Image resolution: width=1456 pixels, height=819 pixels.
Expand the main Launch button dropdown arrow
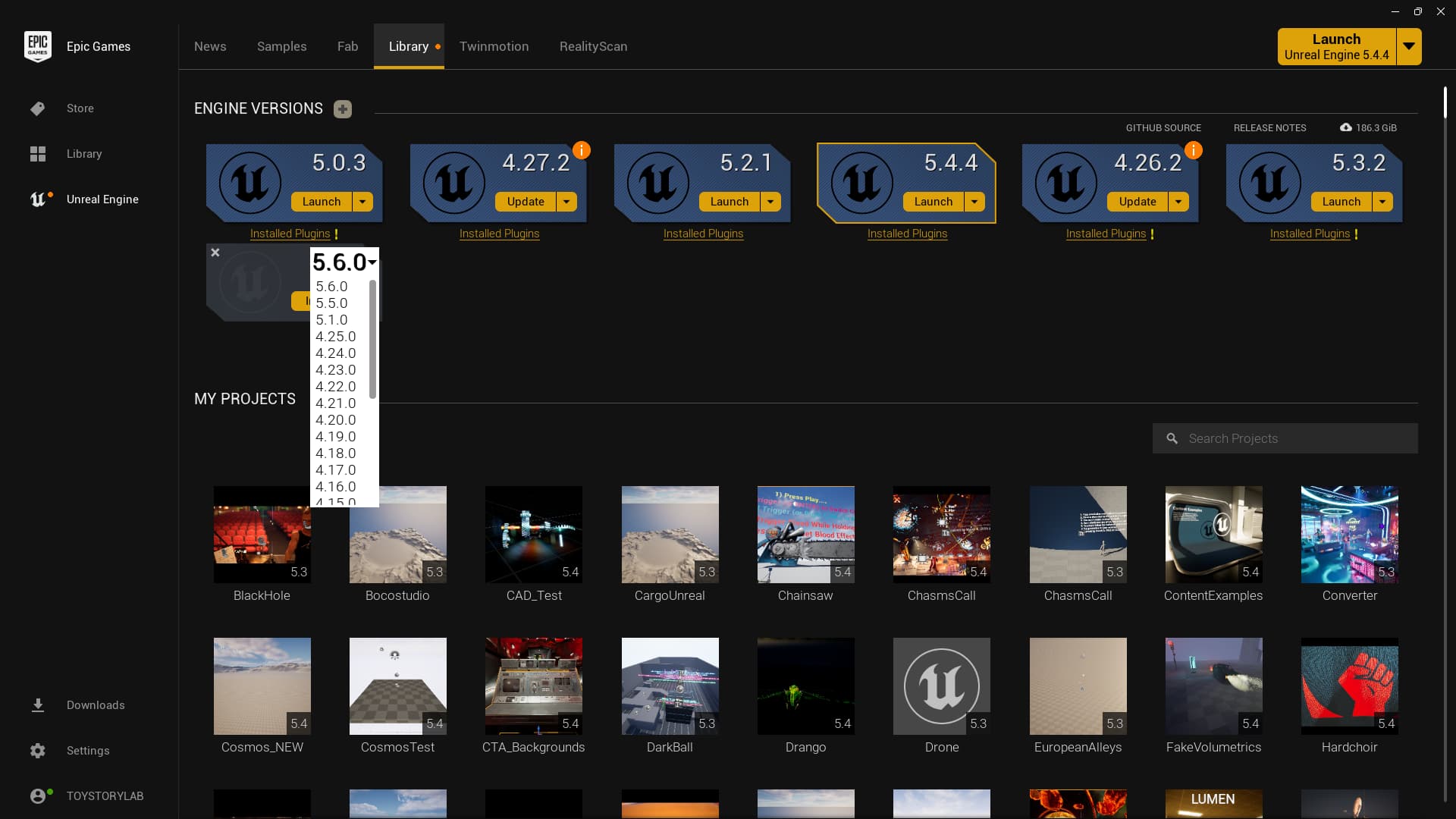point(1408,46)
